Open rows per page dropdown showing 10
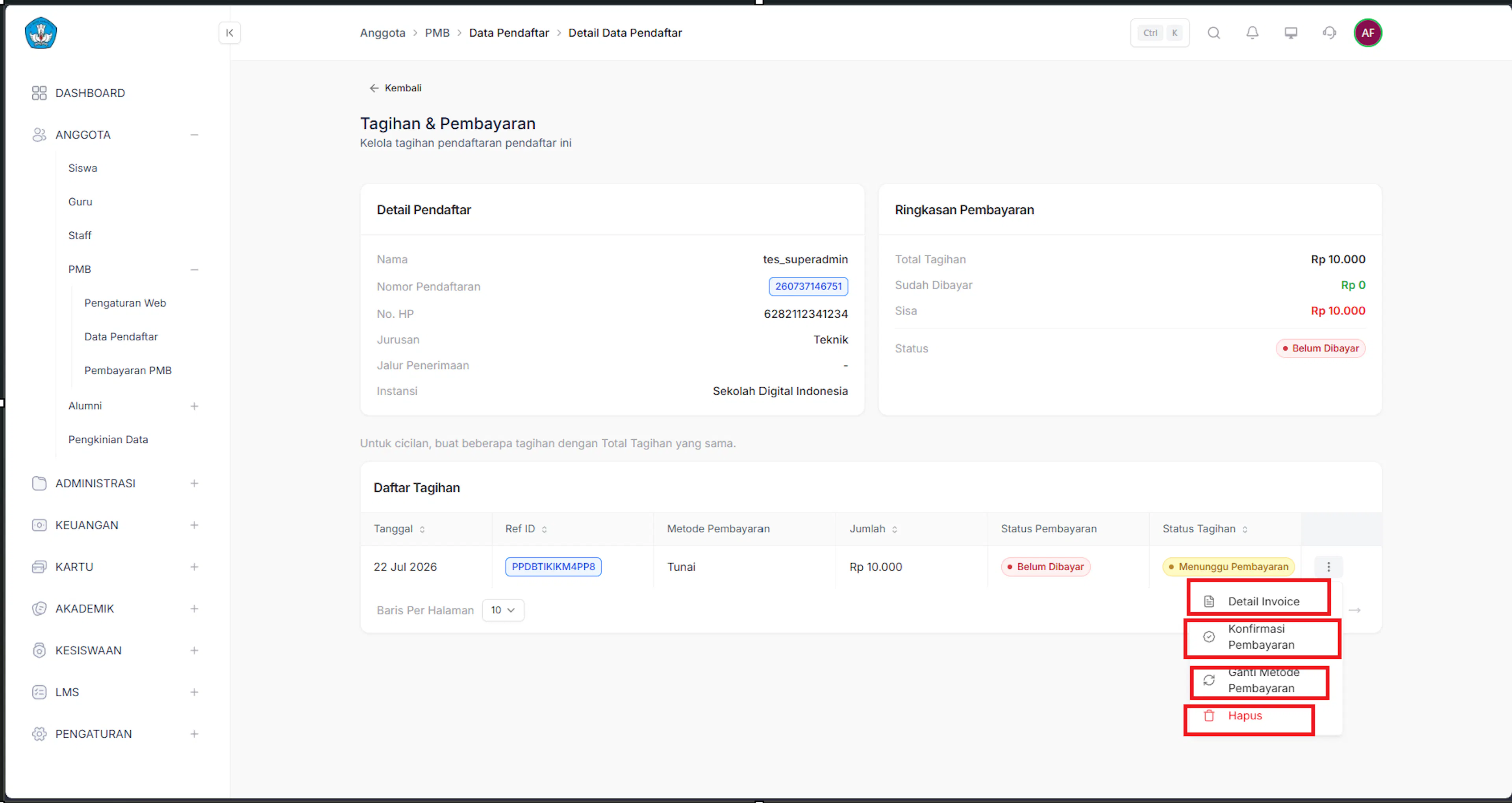Viewport: 1512px width, 803px height. point(503,610)
